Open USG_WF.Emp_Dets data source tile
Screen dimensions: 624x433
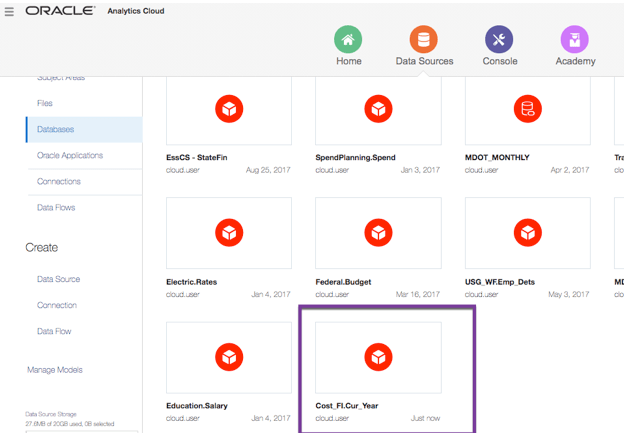[527, 233]
